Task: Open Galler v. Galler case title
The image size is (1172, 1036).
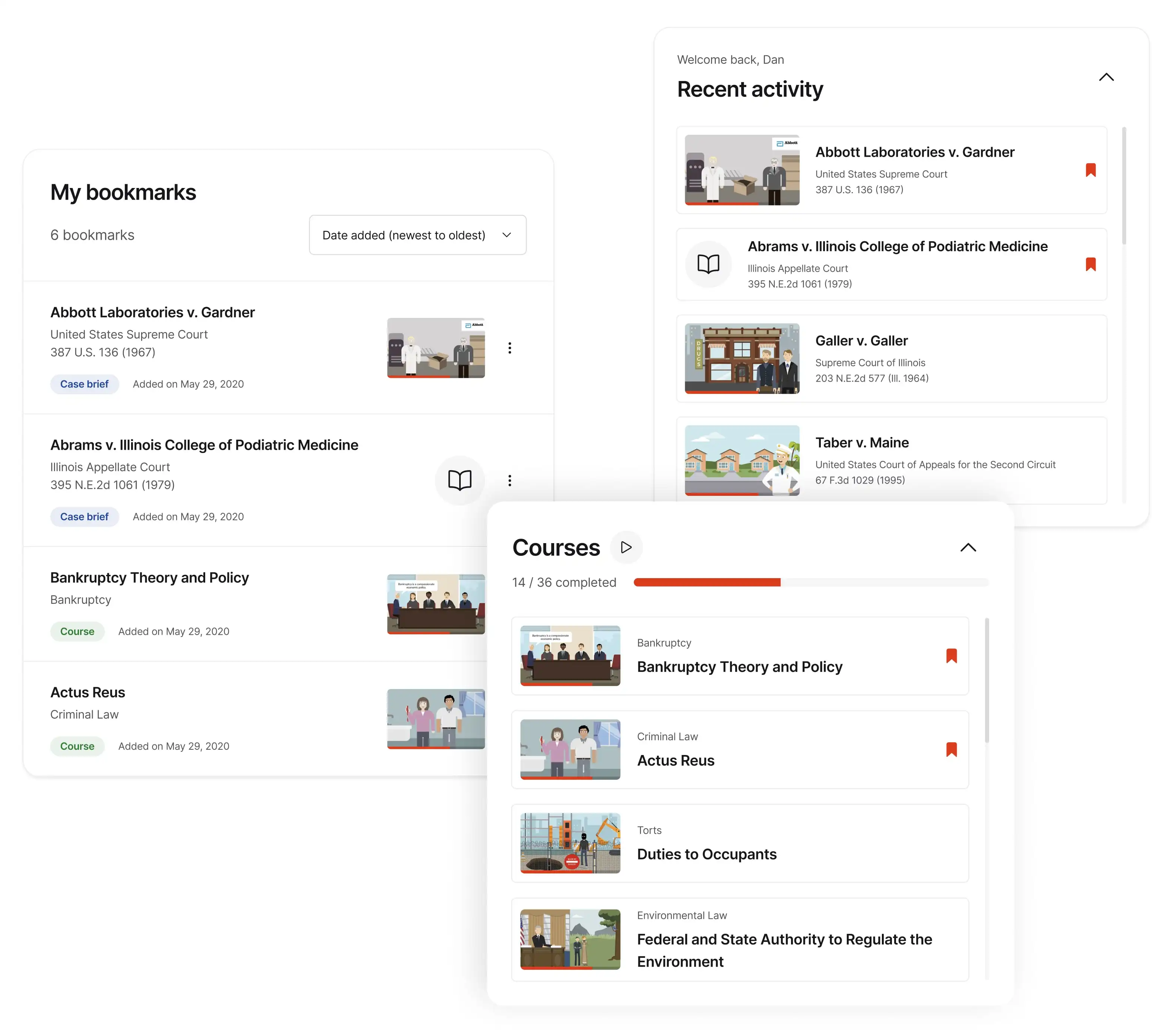Action: (x=861, y=341)
